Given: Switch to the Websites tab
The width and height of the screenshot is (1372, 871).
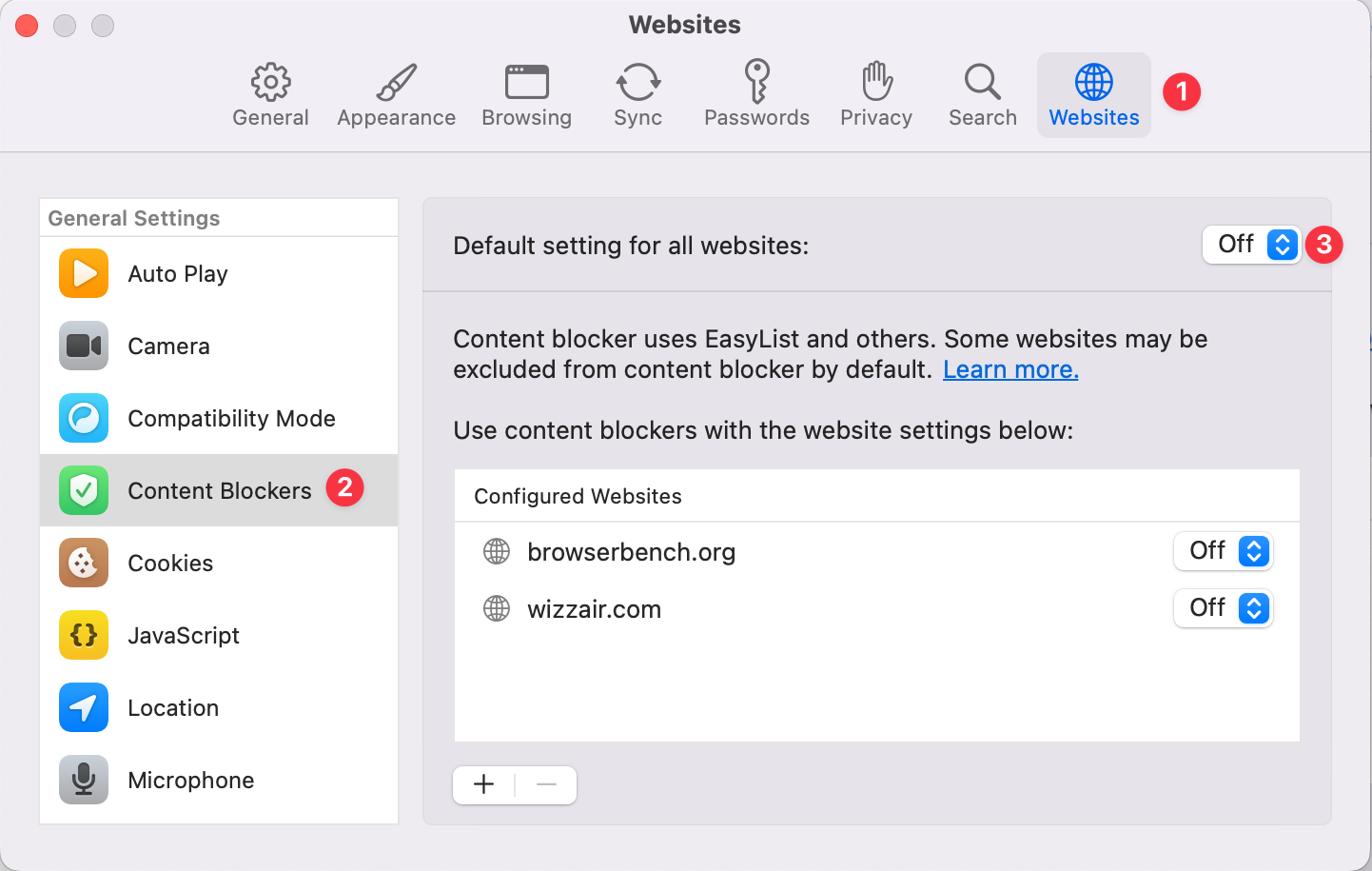Looking at the screenshot, I should 1093,93.
